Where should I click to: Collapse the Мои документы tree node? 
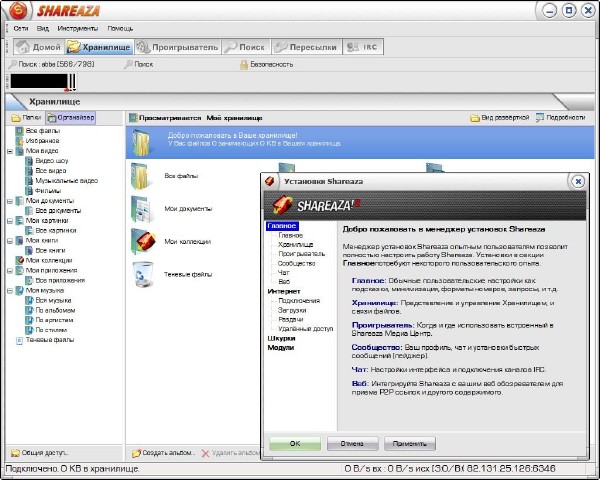coord(9,201)
